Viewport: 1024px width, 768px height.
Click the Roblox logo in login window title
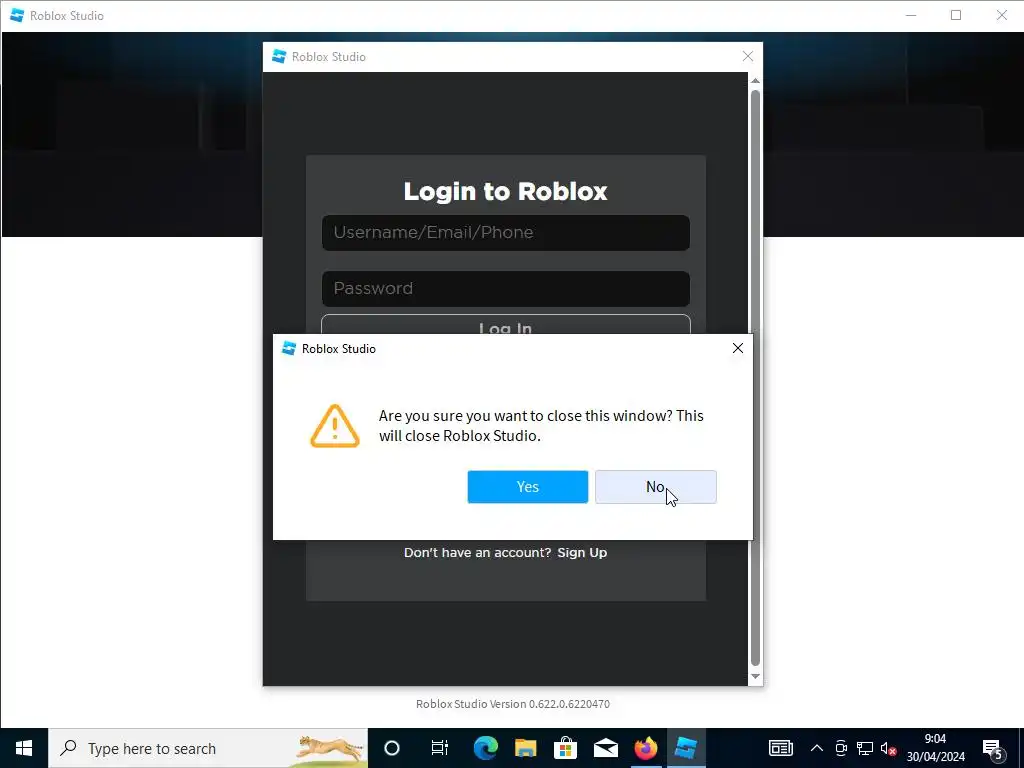pyautogui.click(x=279, y=57)
